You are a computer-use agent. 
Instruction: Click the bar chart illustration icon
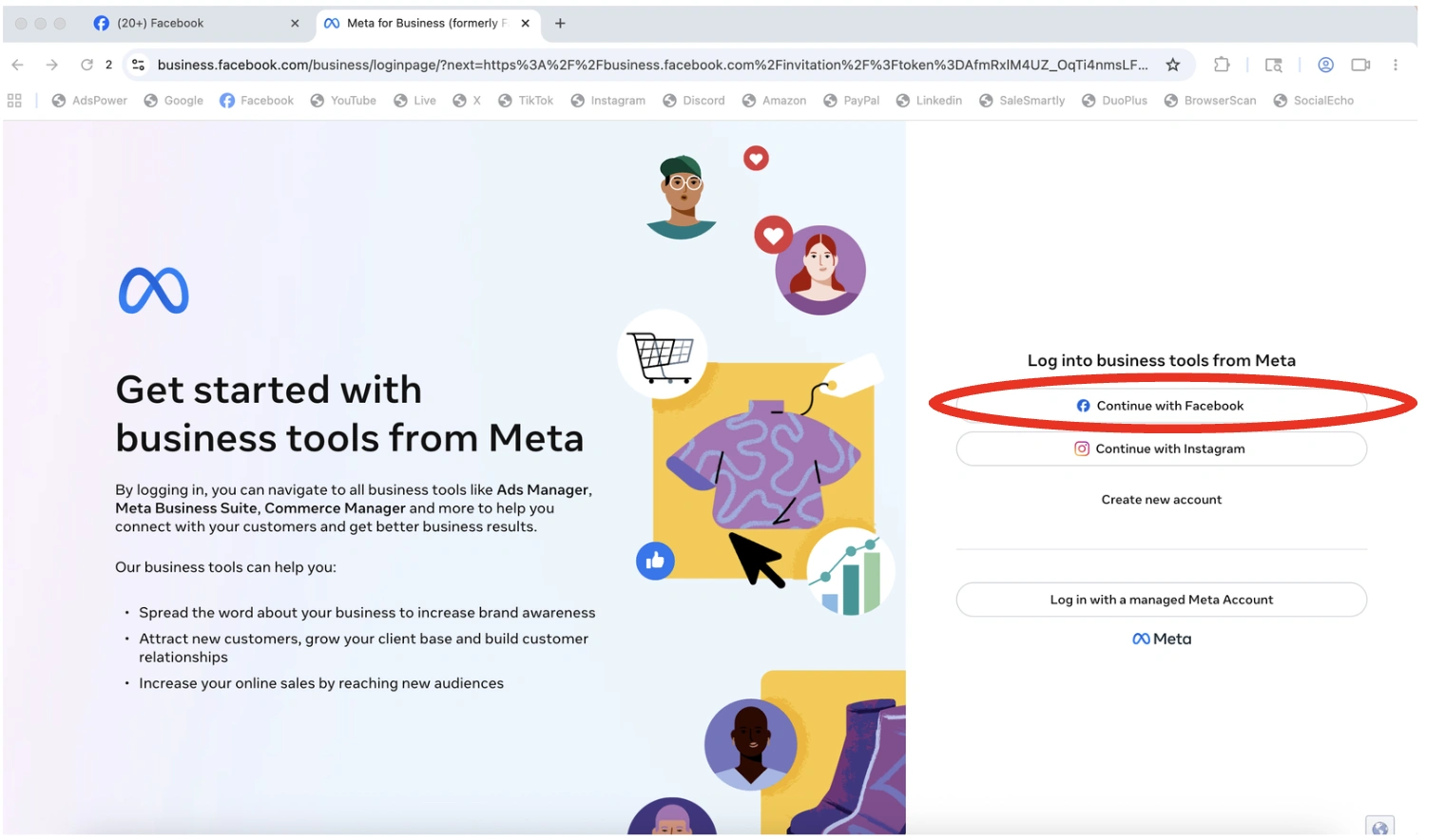coord(851,572)
